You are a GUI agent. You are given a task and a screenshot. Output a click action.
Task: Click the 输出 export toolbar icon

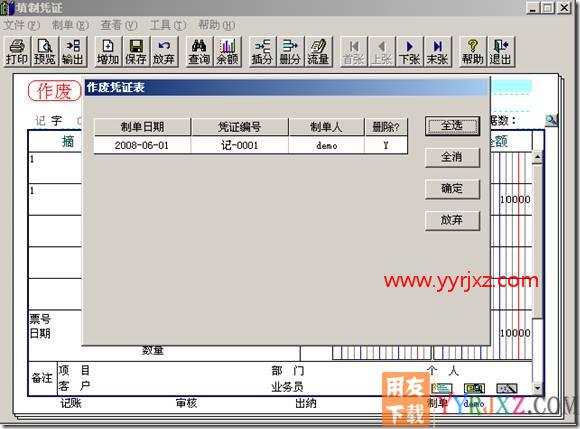pos(73,52)
